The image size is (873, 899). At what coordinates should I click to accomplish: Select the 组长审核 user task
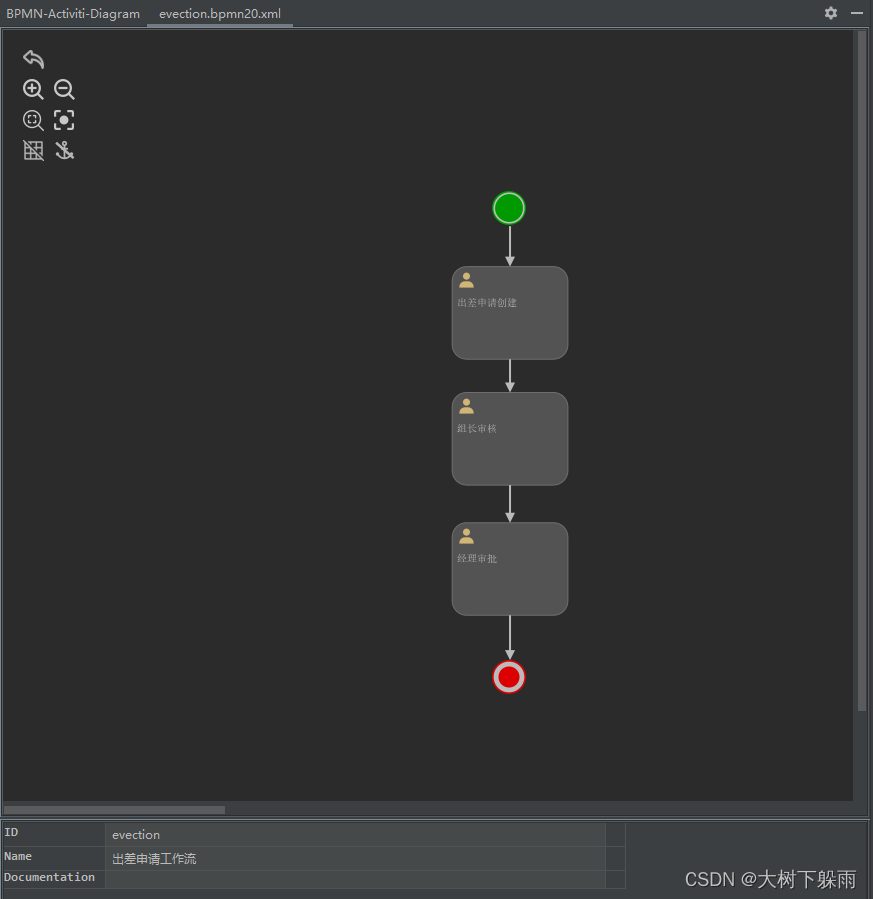(x=510, y=439)
